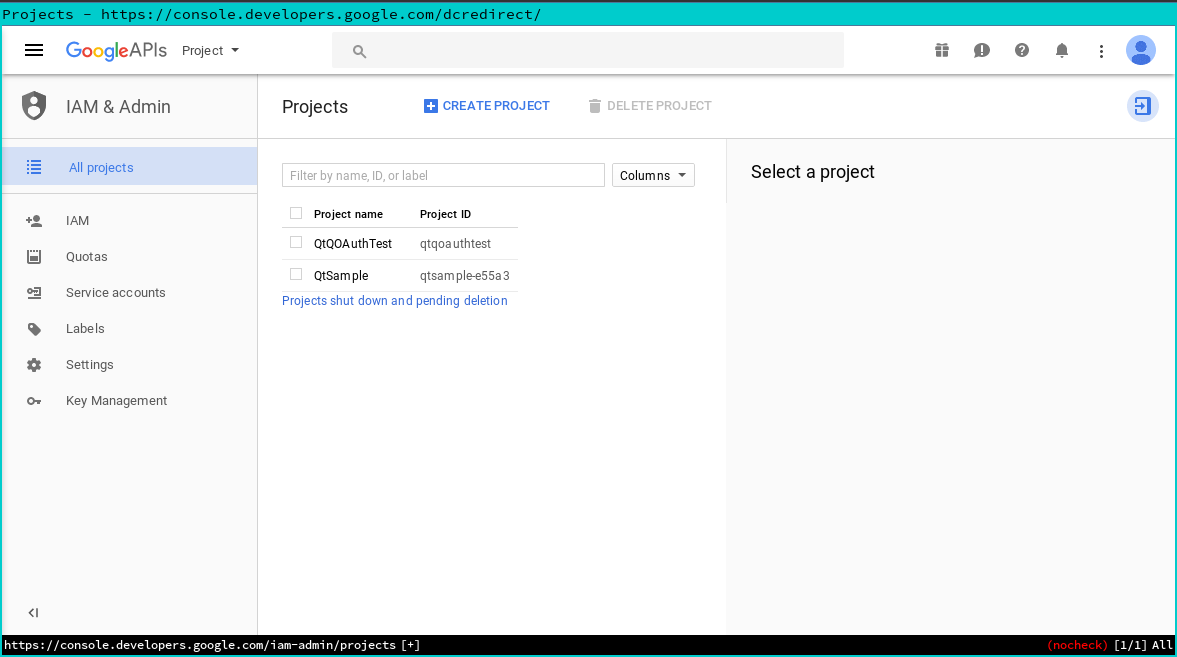Select all projects with the header checkbox
Screen dimensions: 1177x657
pyautogui.click(x=295, y=213)
